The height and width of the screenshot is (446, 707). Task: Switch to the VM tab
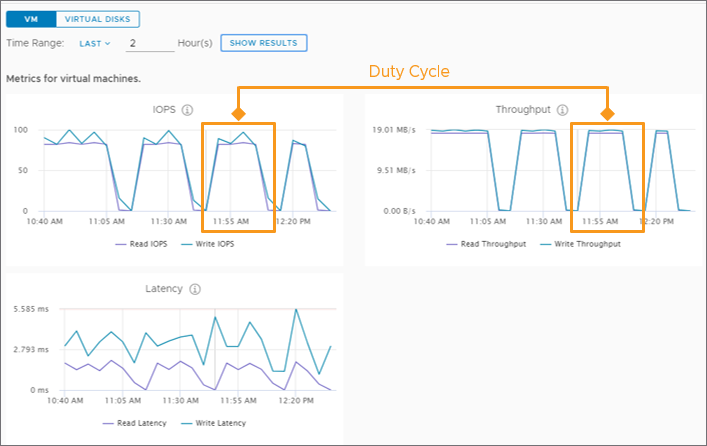[31, 19]
